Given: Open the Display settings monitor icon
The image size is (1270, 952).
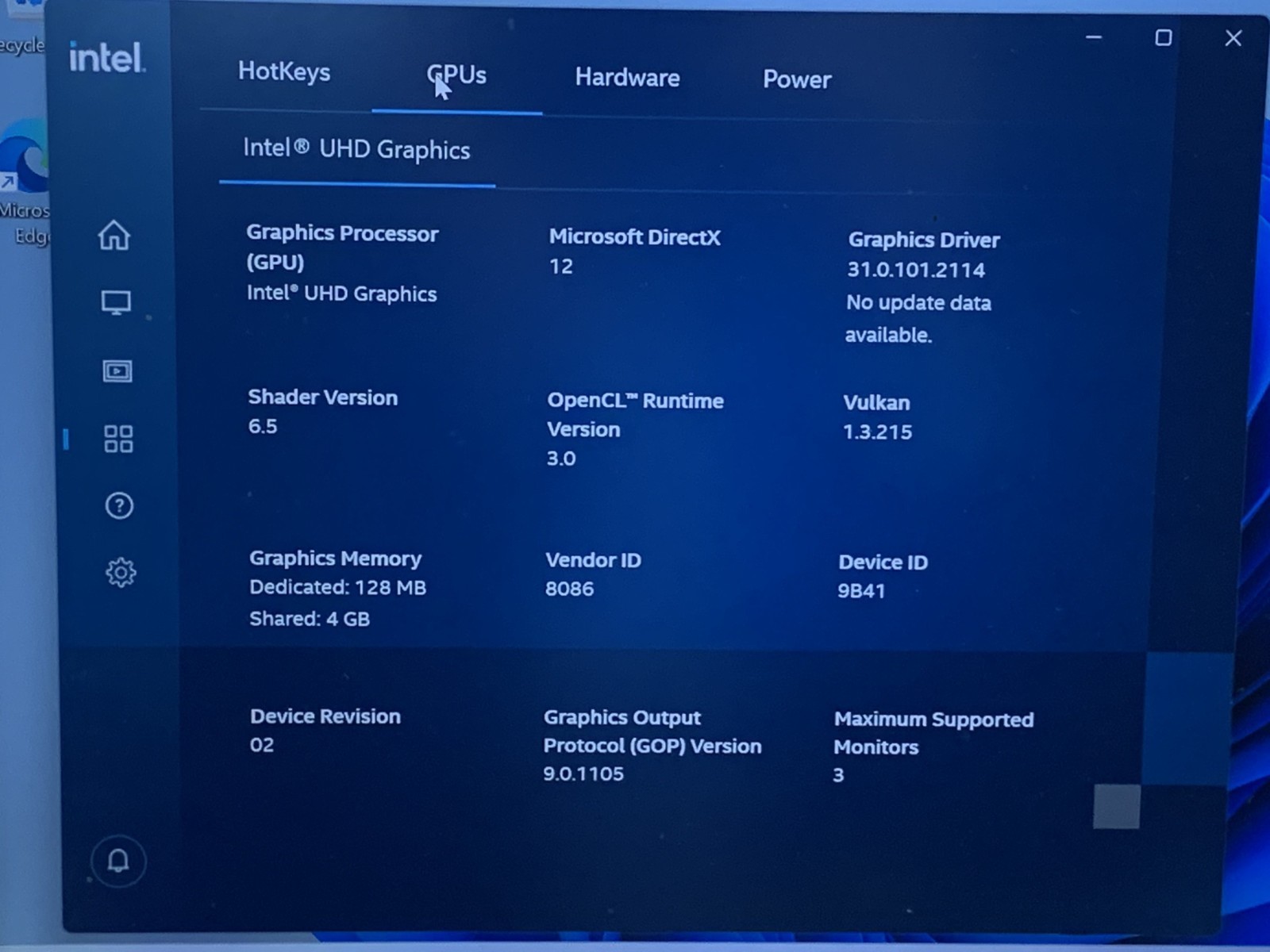Looking at the screenshot, I should [116, 302].
